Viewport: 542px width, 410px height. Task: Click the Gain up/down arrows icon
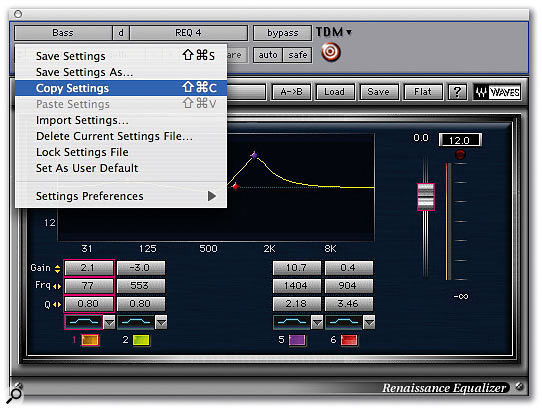point(57,269)
